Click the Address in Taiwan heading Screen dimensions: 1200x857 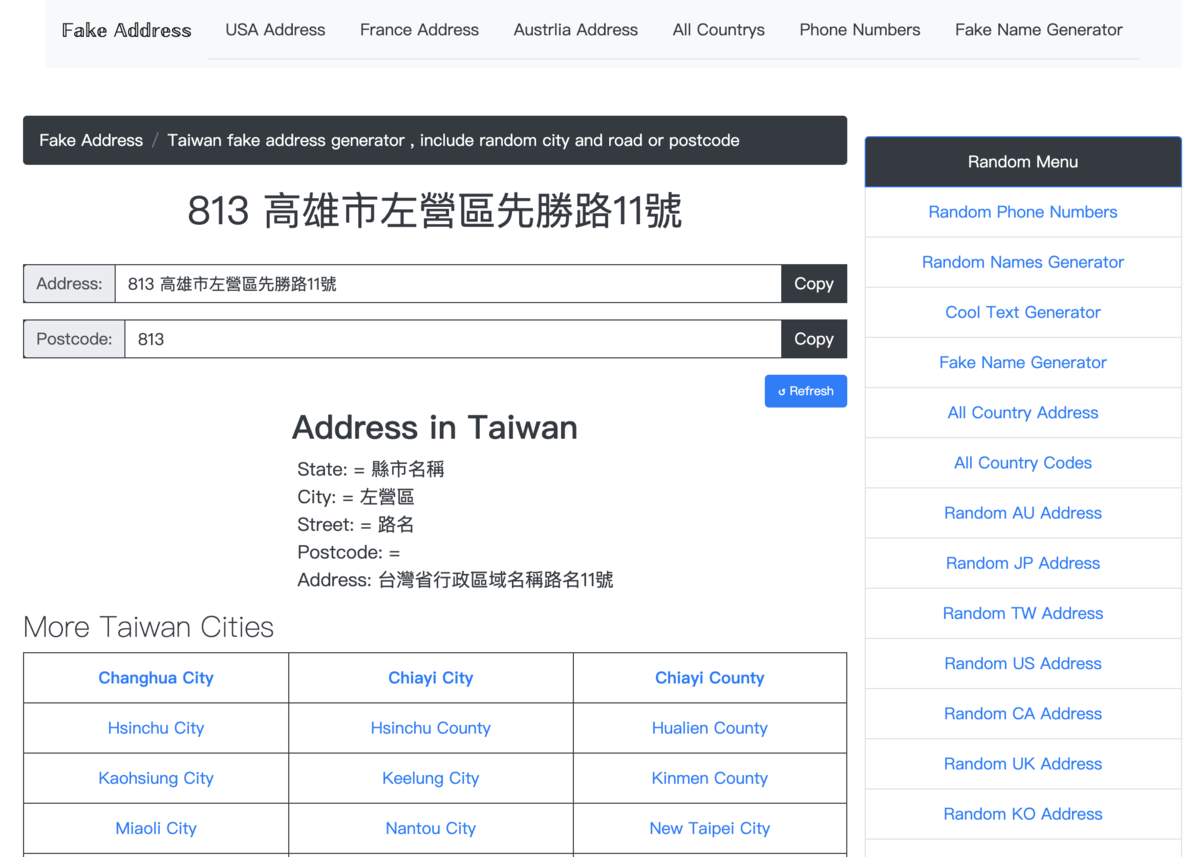pos(435,427)
